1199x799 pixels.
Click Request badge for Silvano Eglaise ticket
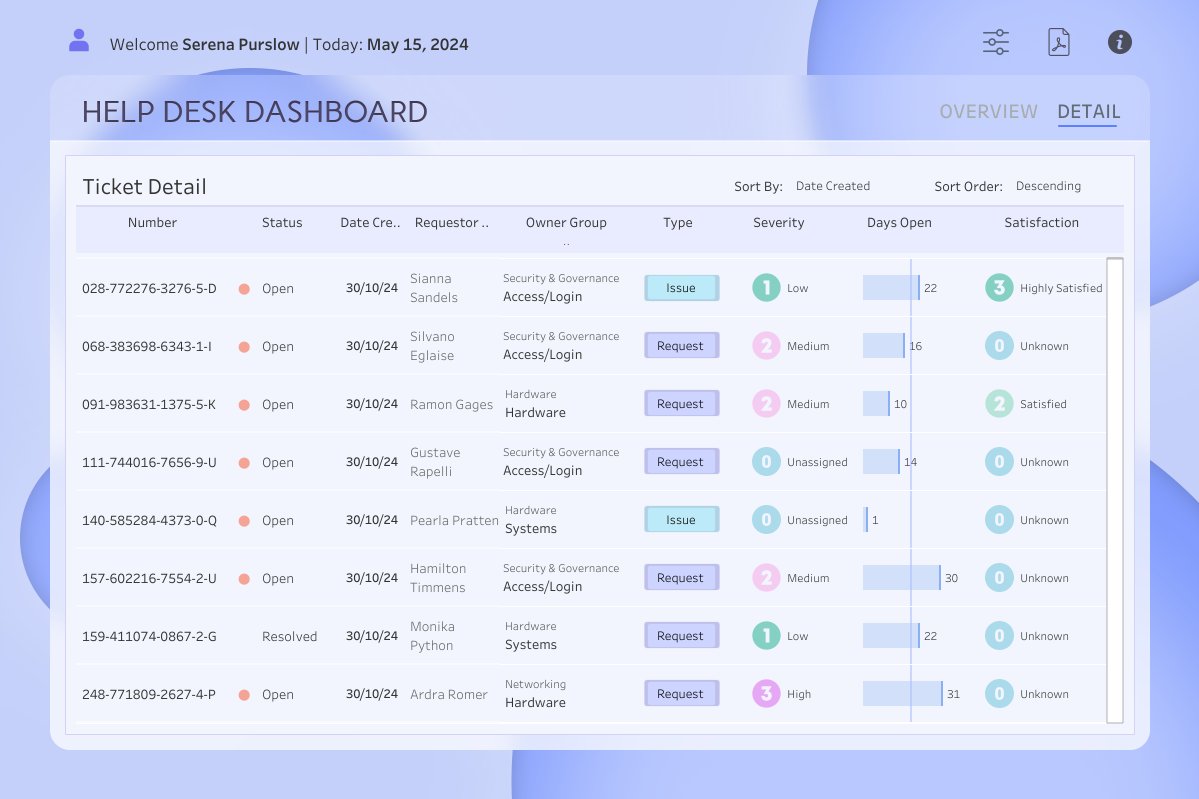(x=681, y=346)
